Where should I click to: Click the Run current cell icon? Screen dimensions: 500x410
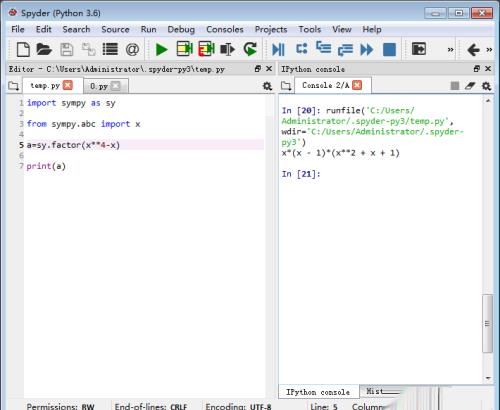click(184, 49)
